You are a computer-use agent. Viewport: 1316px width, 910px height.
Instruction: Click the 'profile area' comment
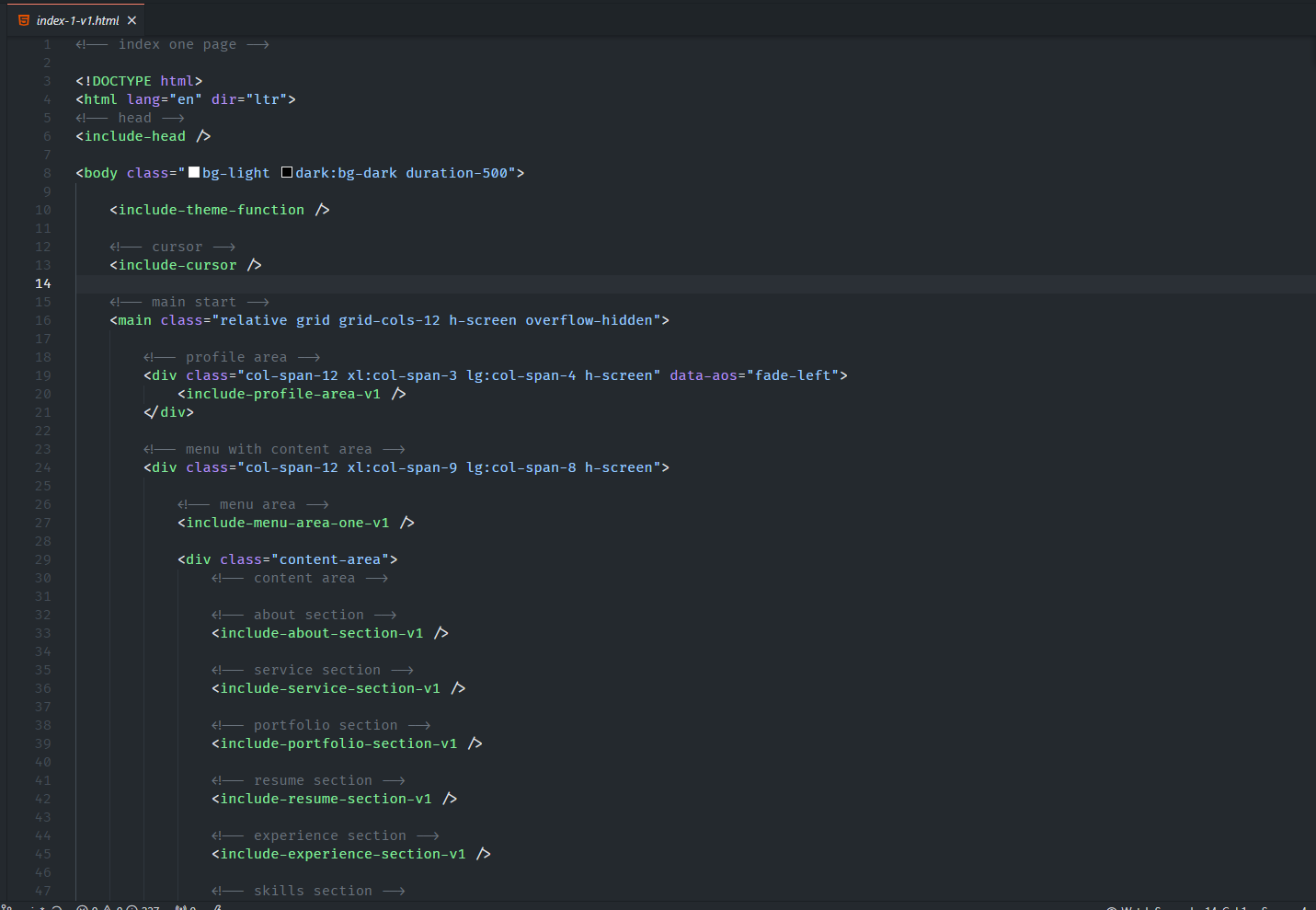(x=232, y=357)
